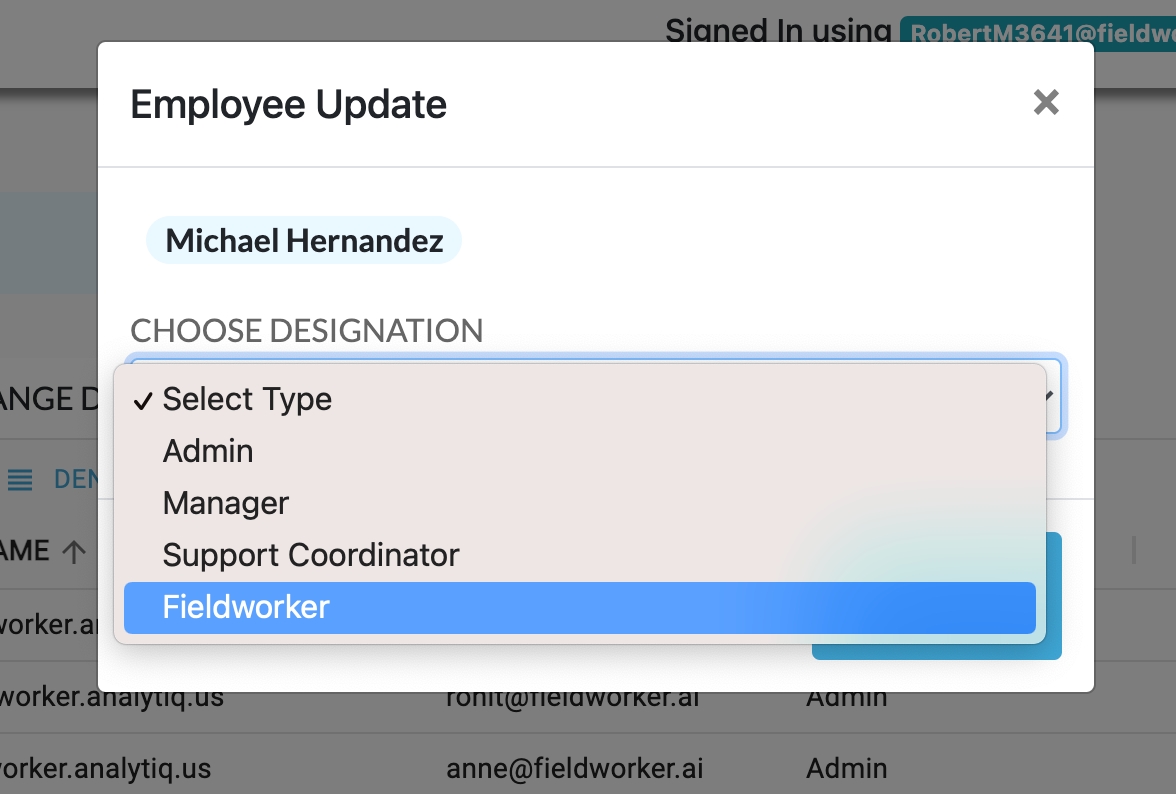This screenshot has width=1176, height=794.
Task: Click the checked Select Type option
Action: [x=247, y=399]
